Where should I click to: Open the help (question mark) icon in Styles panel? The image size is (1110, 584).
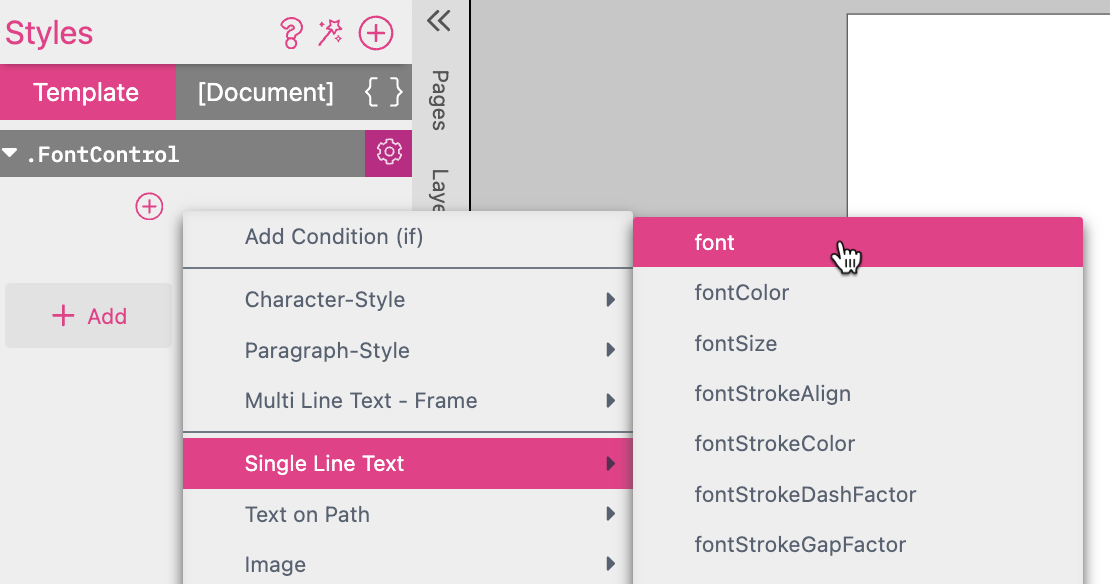(x=292, y=32)
